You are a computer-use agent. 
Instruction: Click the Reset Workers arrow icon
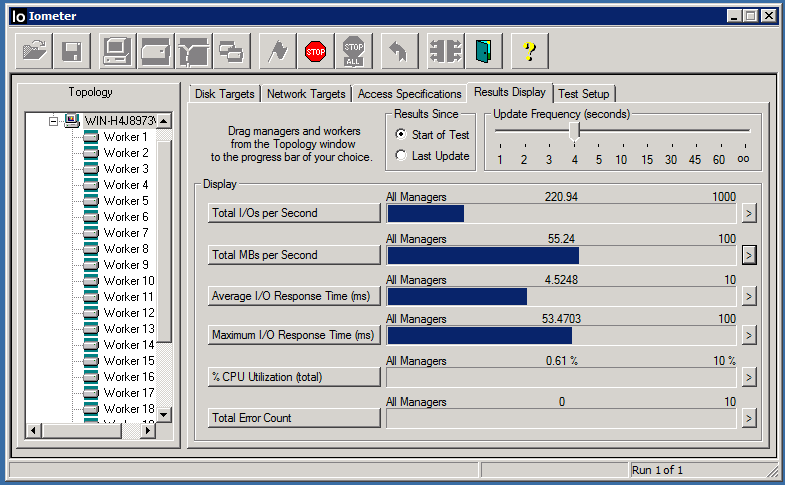click(397, 50)
